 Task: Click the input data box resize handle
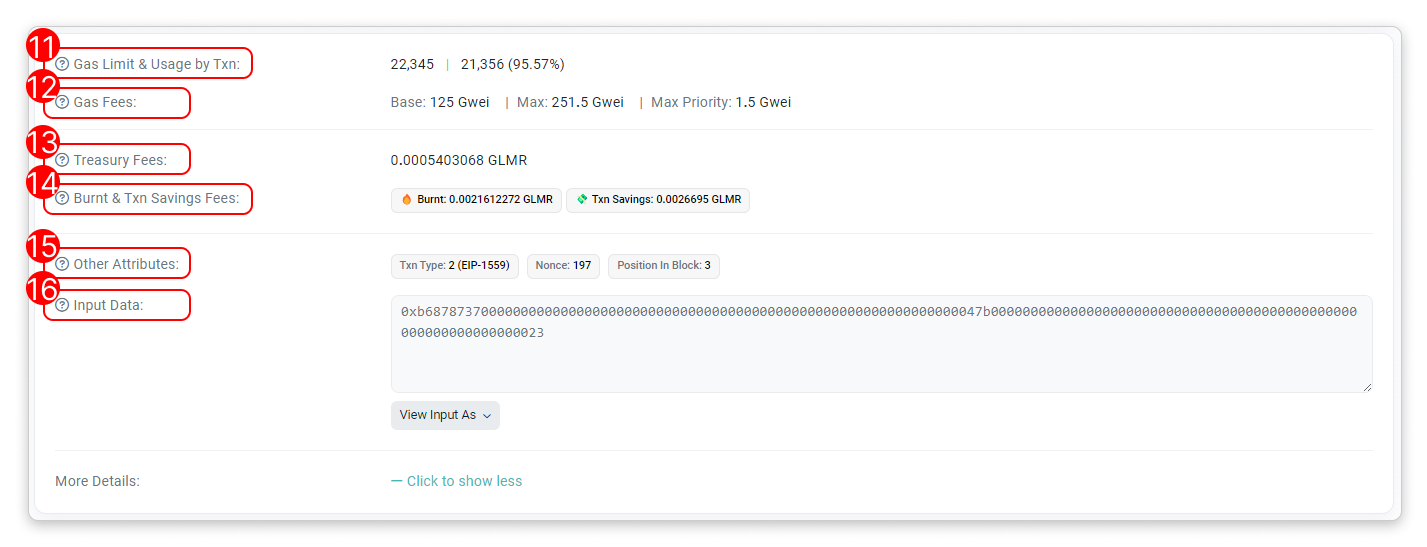coord(1366,386)
